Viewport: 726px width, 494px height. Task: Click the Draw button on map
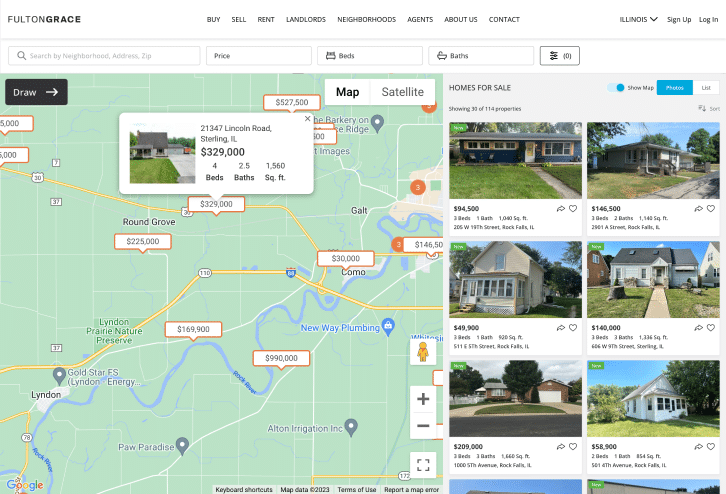tap(36, 92)
